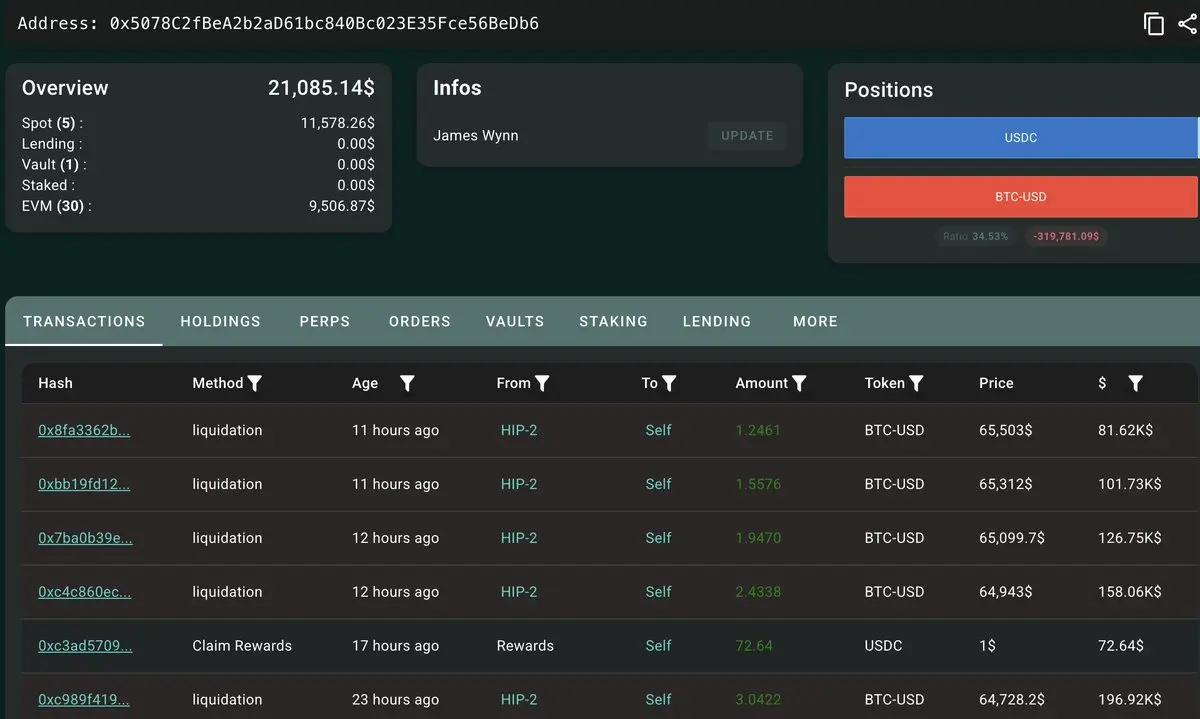This screenshot has width=1200, height=719.
Task: Open the To column filter icon
Action: (x=669, y=383)
